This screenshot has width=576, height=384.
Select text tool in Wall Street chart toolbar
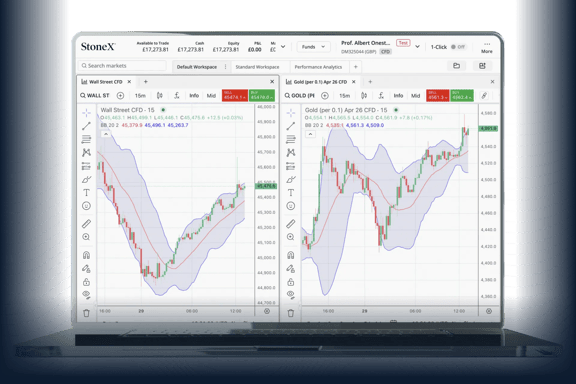[86, 193]
